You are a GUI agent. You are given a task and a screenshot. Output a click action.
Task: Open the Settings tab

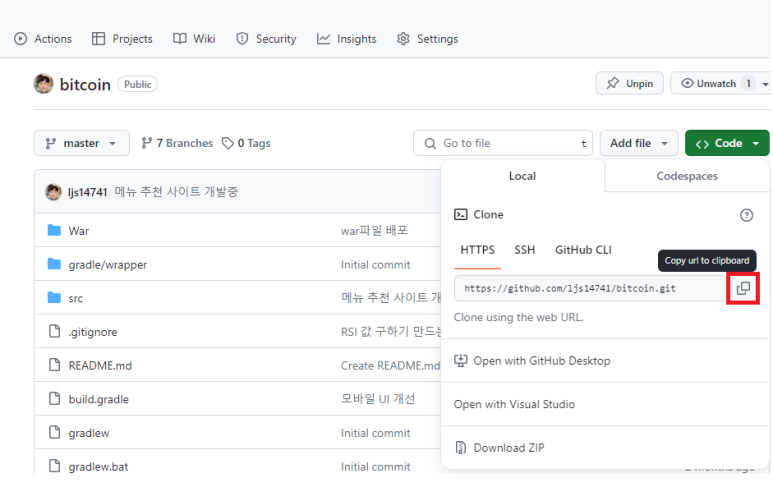427,38
